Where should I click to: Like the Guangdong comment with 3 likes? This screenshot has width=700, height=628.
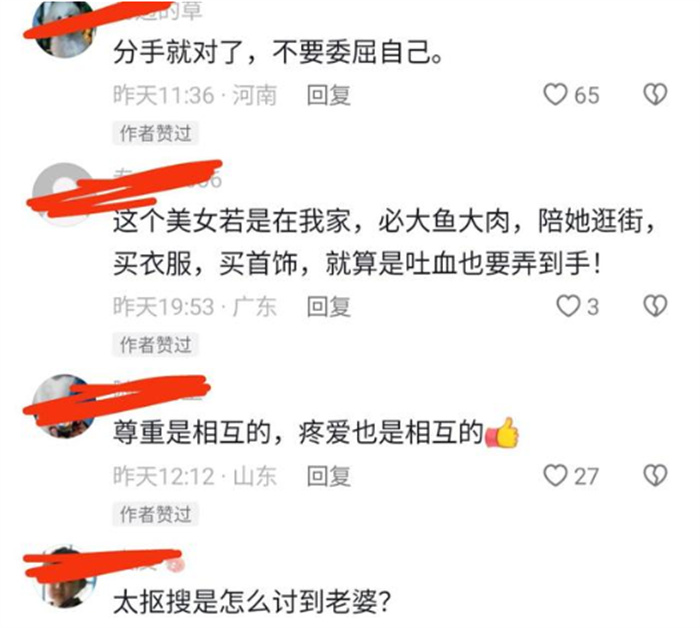tap(568, 306)
